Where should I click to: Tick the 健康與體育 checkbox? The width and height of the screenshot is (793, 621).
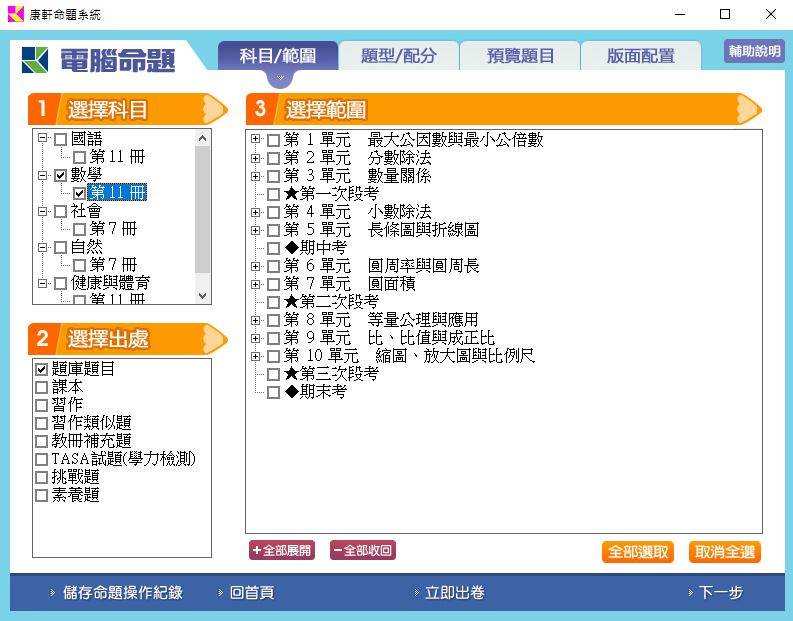coord(60,283)
